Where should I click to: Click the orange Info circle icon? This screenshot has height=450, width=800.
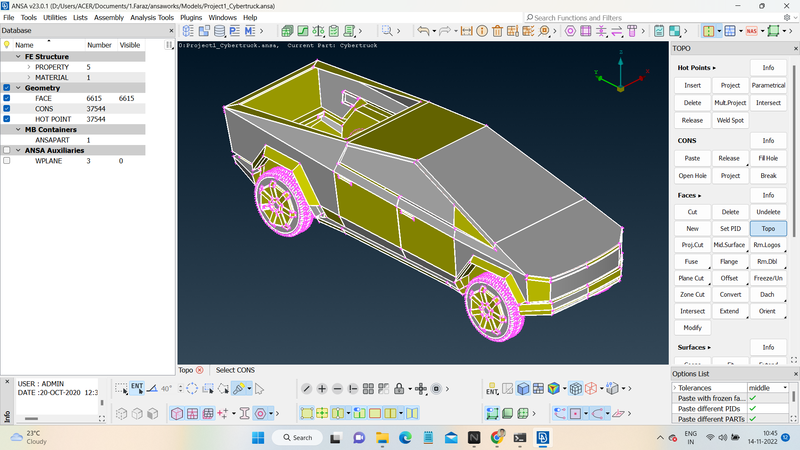(482, 31)
